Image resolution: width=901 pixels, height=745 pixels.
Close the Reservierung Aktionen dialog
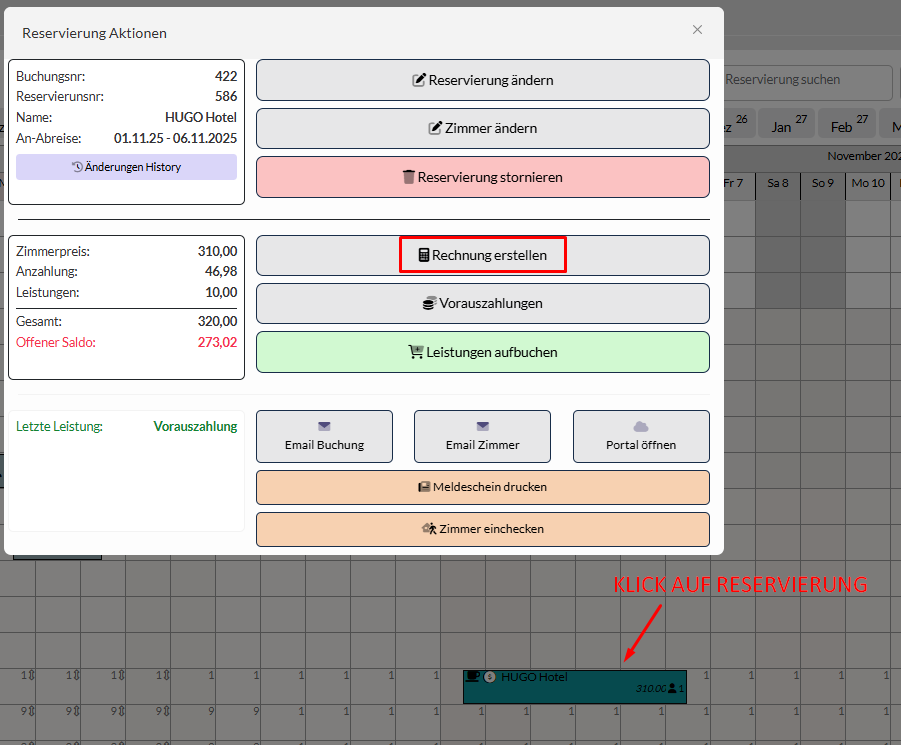pyautogui.click(x=697, y=30)
